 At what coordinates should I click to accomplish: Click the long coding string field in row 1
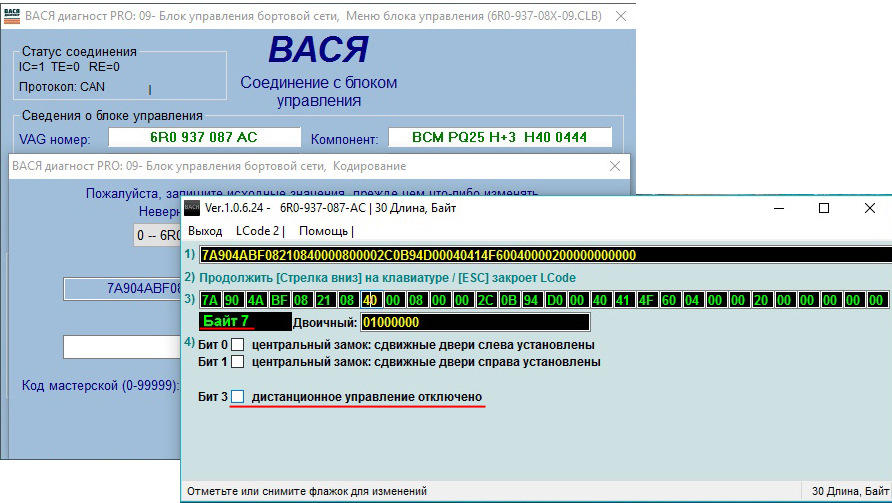(x=545, y=255)
